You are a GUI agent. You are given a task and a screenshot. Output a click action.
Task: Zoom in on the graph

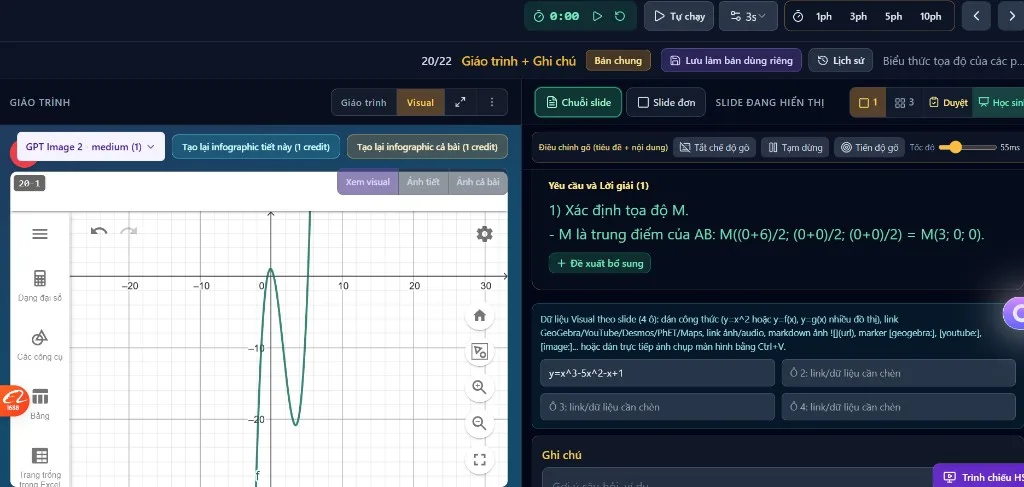pyautogui.click(x=479, y=388)
